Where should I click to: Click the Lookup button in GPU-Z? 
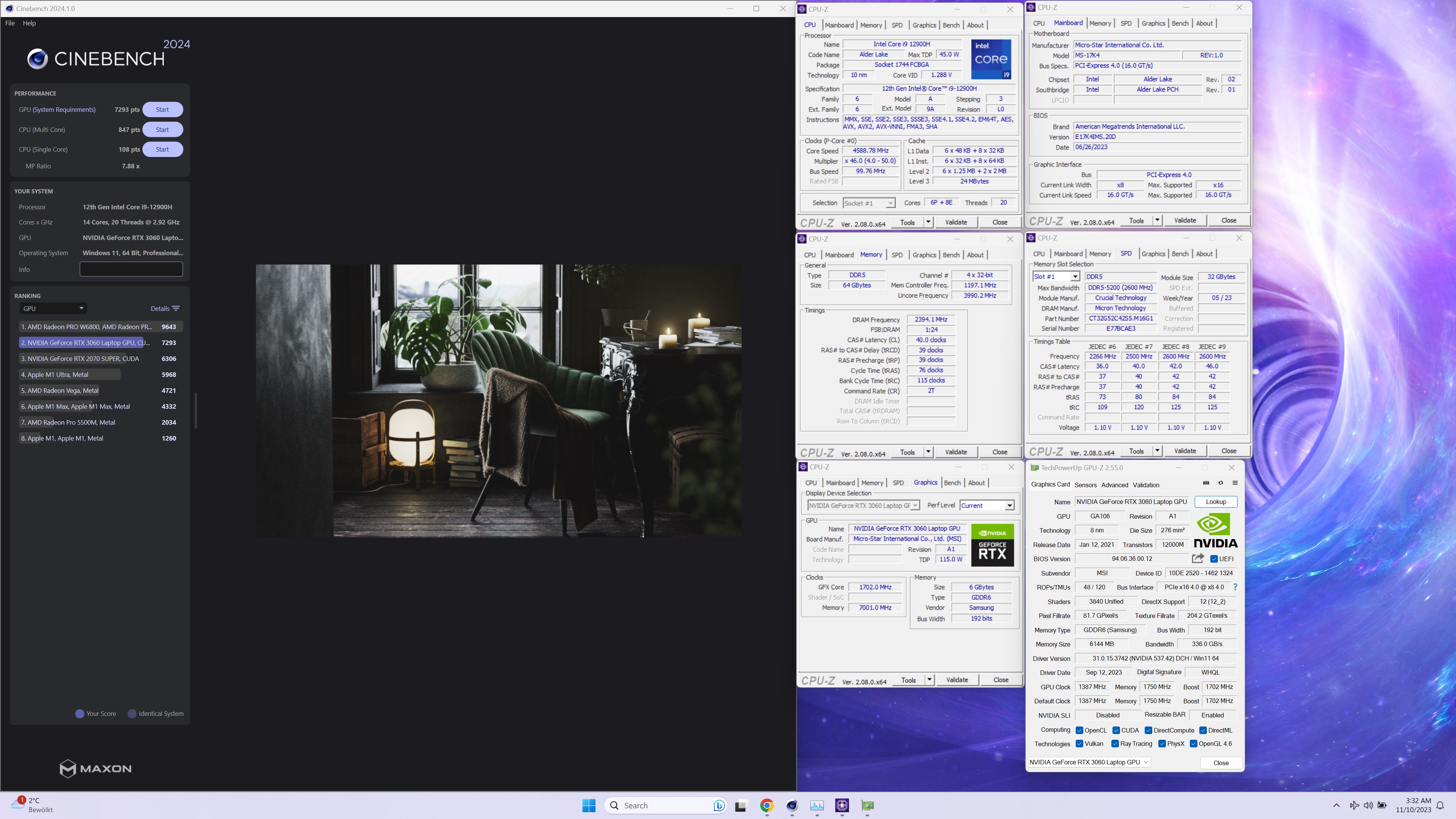1216,501
